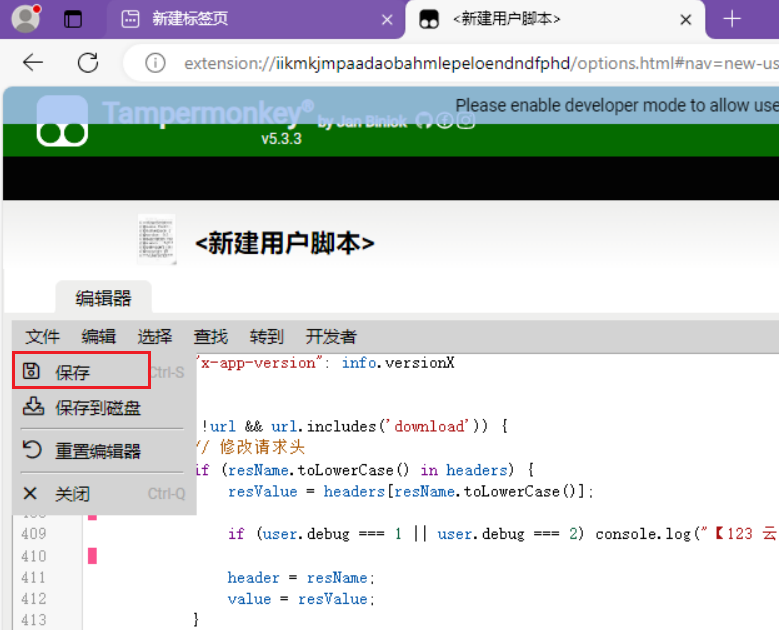
Task: View site information icon in address bar
Action: coord(155,63)
